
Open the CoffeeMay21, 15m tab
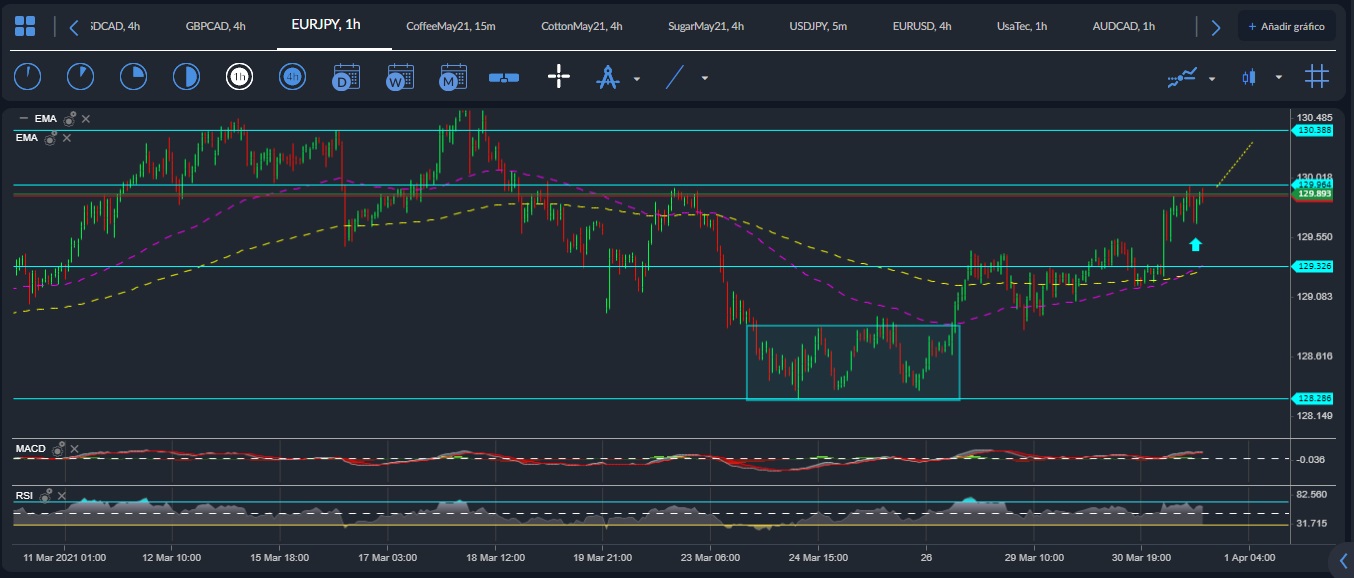[451, 27]
